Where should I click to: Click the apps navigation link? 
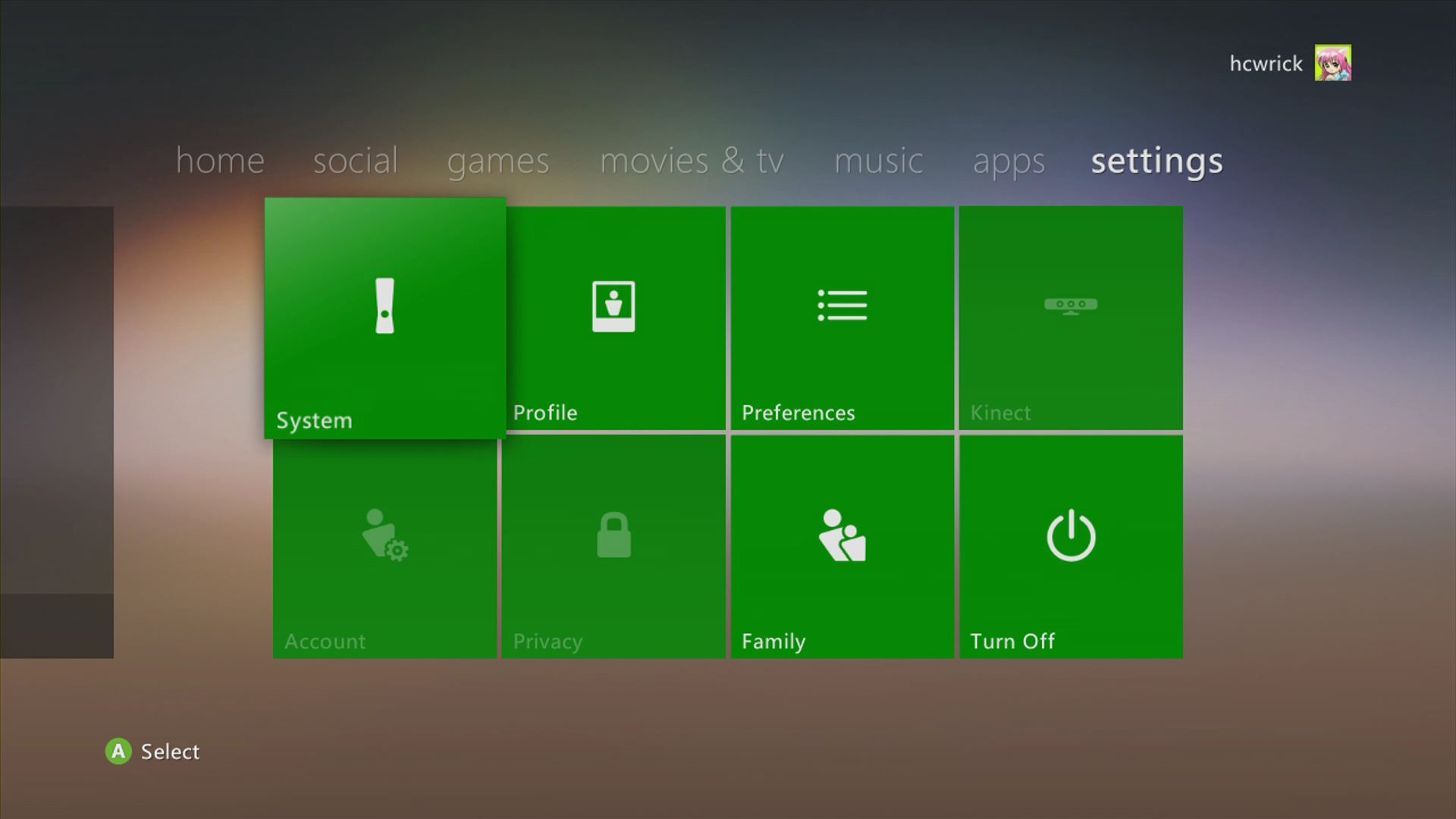(1009, 159)
